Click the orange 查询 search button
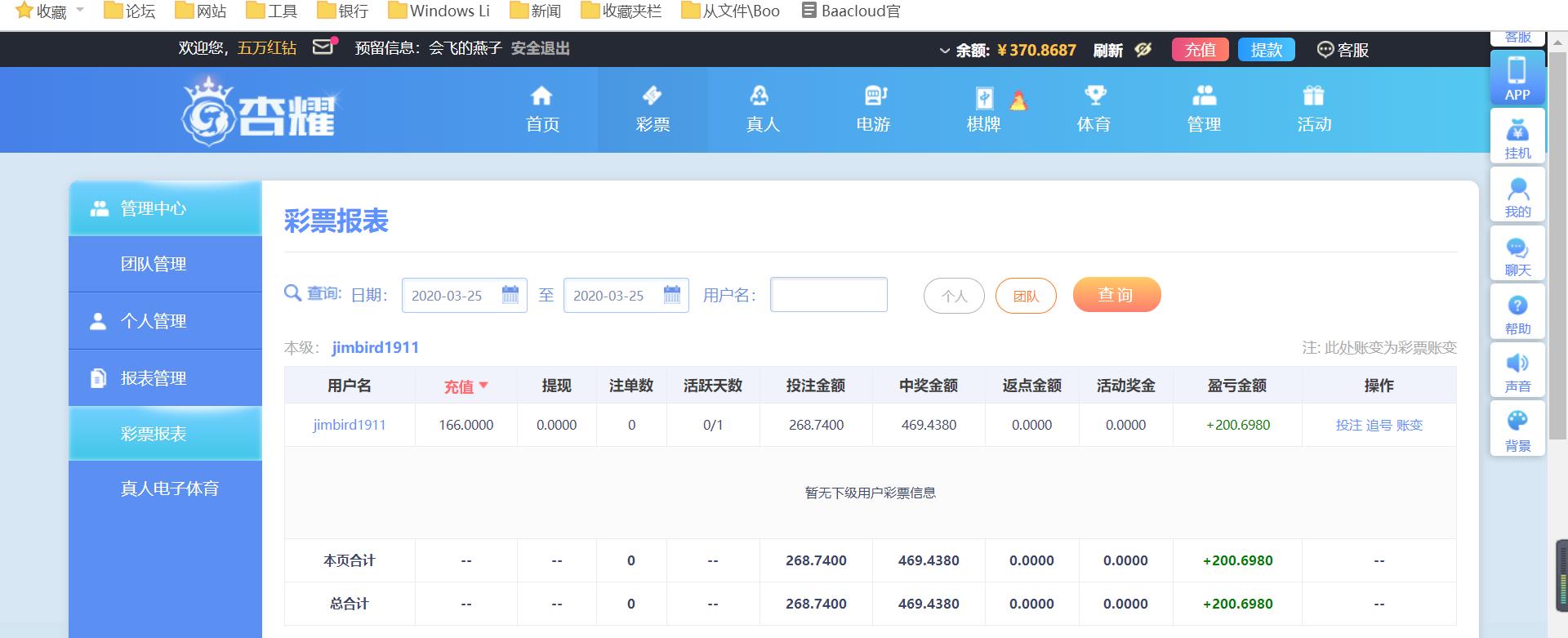Screen dimensions: 1568x638 click(1116, 295)
